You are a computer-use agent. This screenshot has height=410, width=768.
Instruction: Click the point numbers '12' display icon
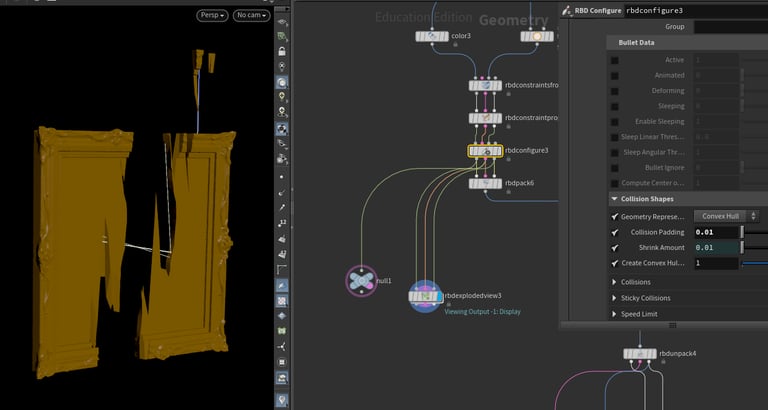click(282, 223)
